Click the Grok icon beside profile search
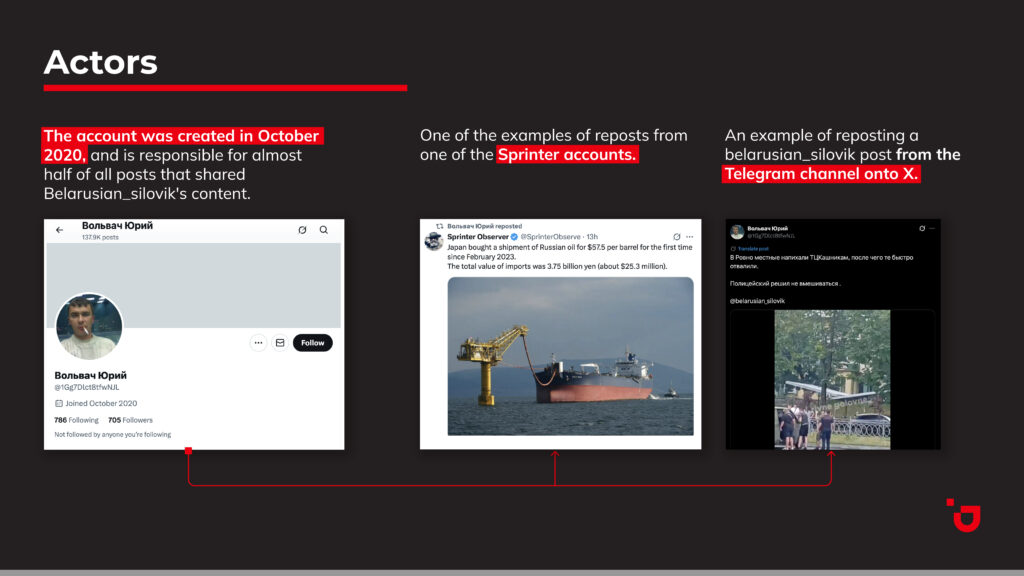 point(302,230)
